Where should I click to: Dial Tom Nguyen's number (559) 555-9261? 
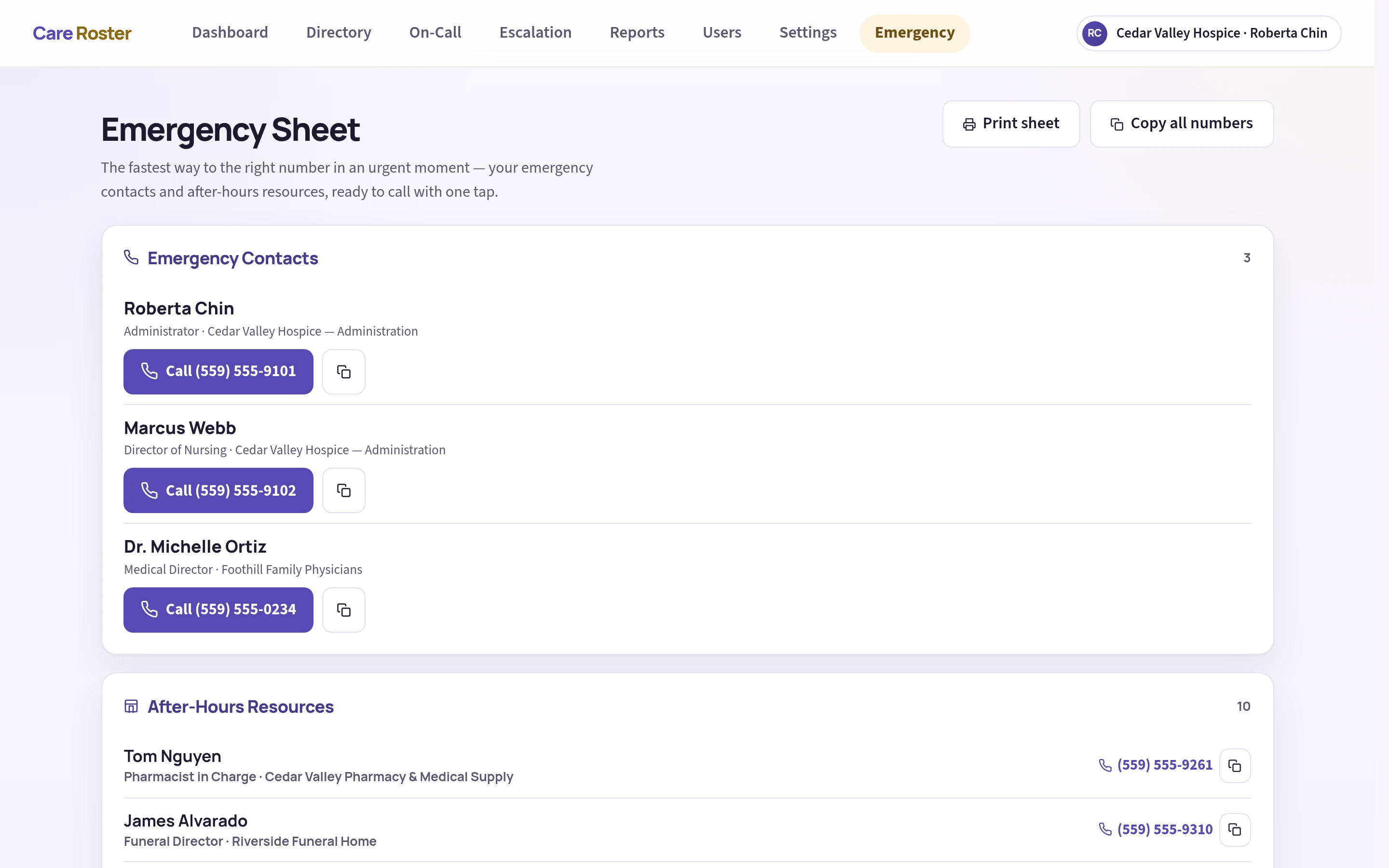click(x=1156, y=765)
